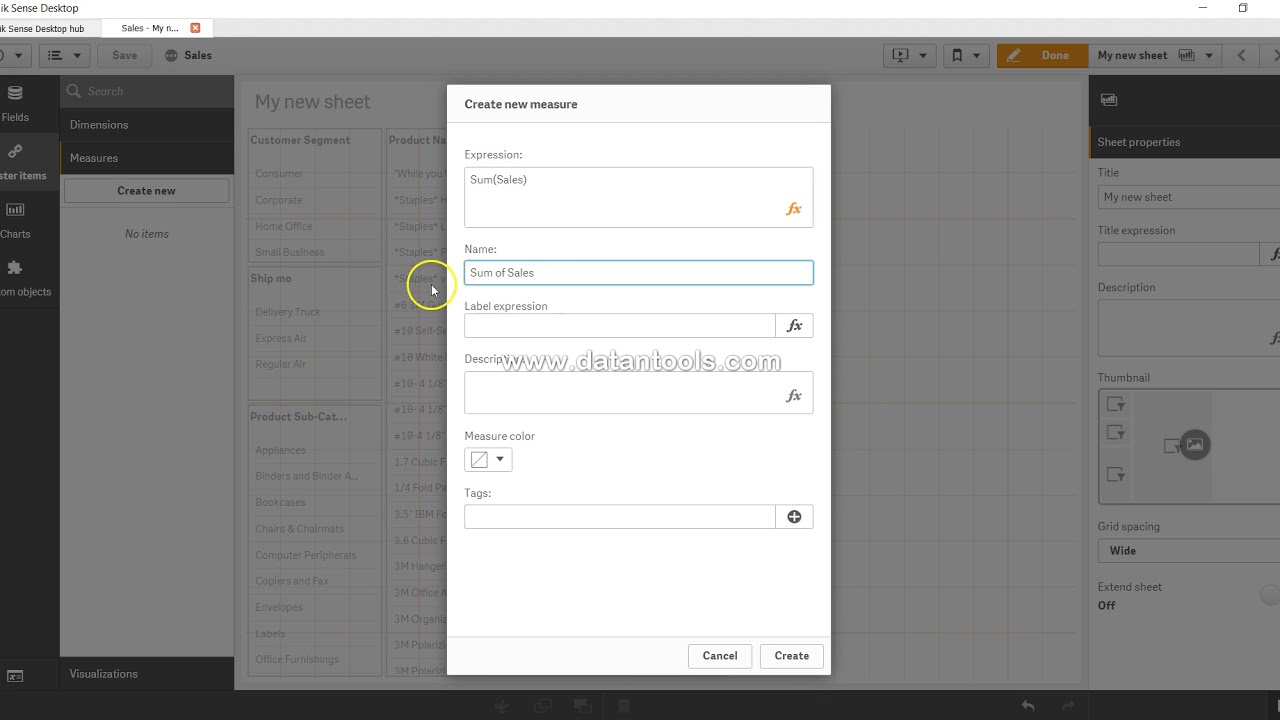Click the Cancel button in dialog
The height and width of the screenshot is (720, 1280).
click(720, 656)
